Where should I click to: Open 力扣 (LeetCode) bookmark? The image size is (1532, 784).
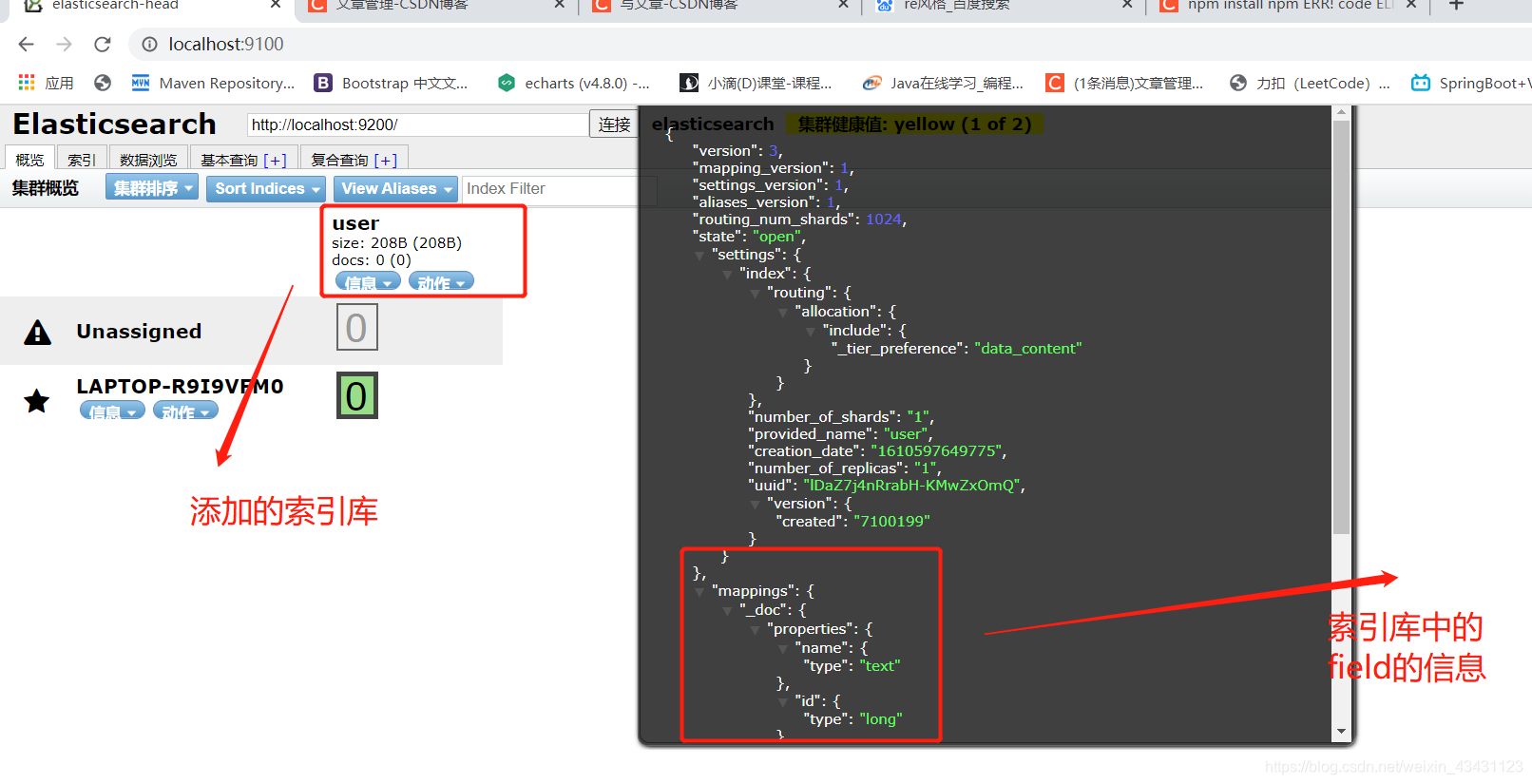1310,83
